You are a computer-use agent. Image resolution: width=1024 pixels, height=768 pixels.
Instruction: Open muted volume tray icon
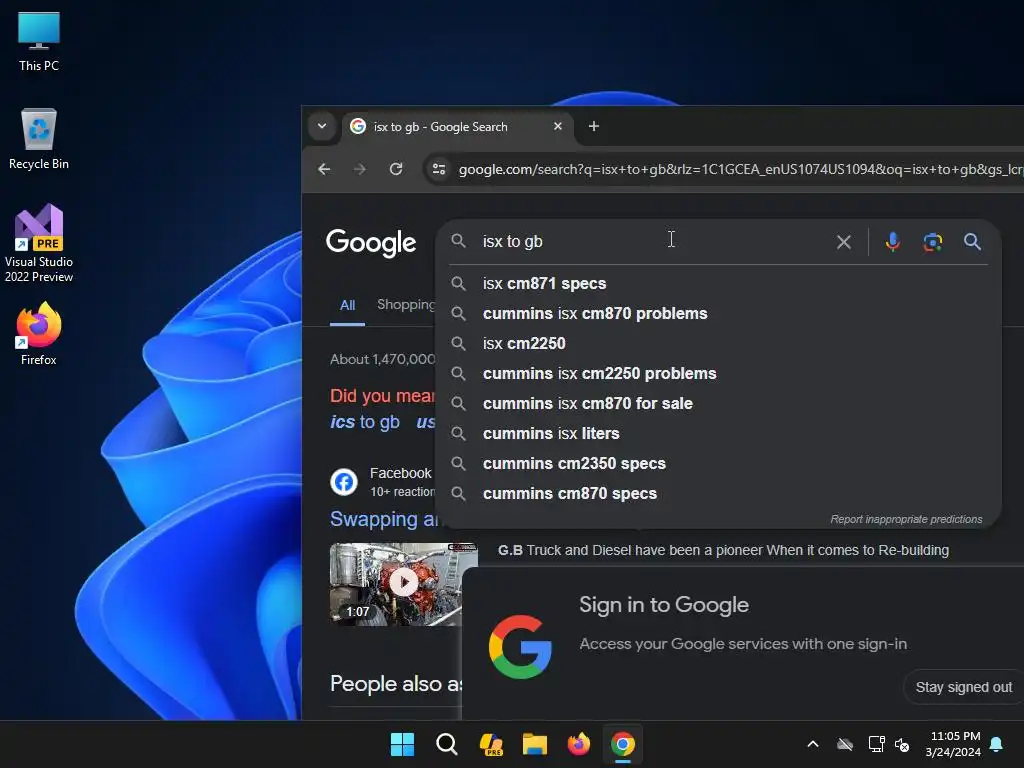903,744
